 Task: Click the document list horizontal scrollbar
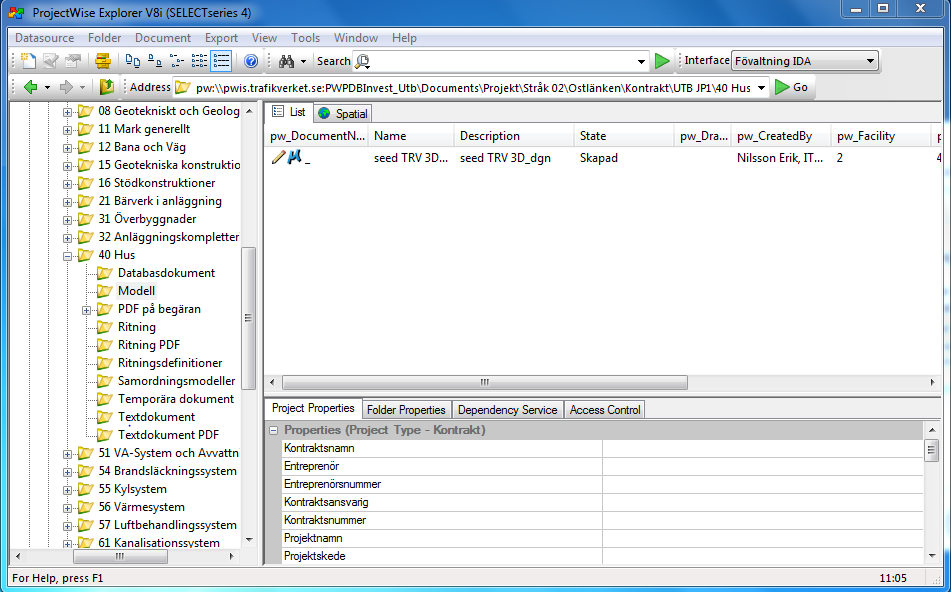click(485, 382)
